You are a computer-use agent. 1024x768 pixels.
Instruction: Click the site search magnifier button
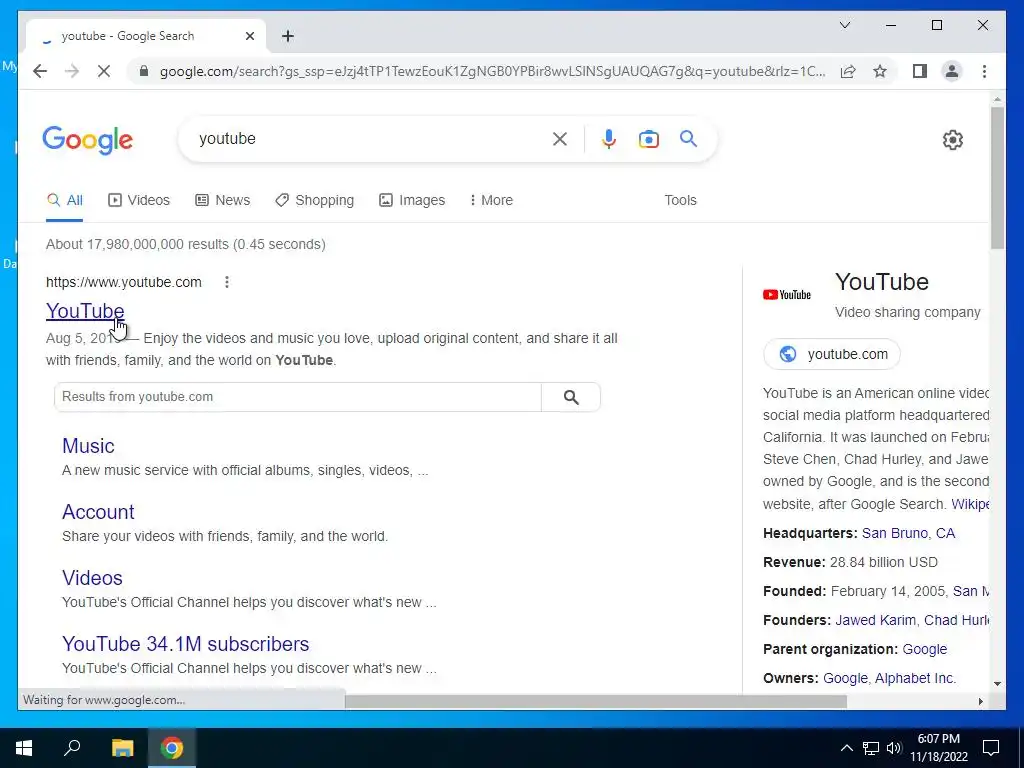[x=571, y=397]
